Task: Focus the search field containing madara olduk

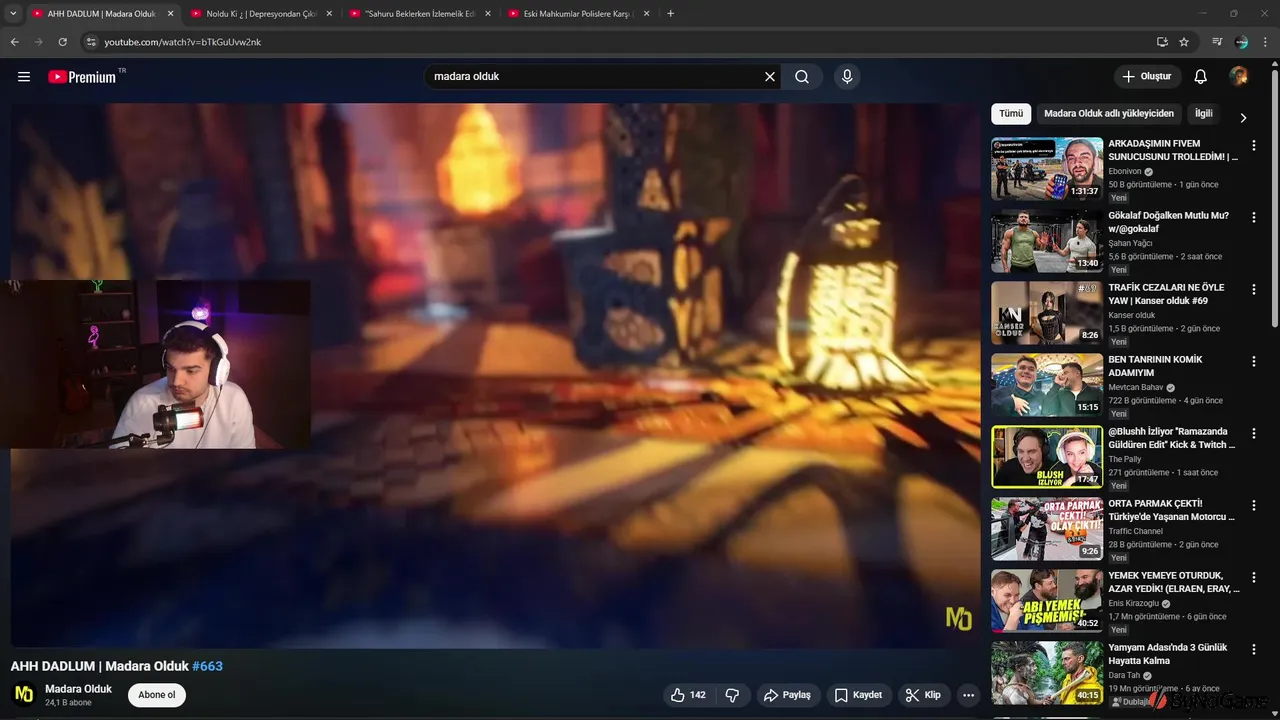Action: [595, 77]
